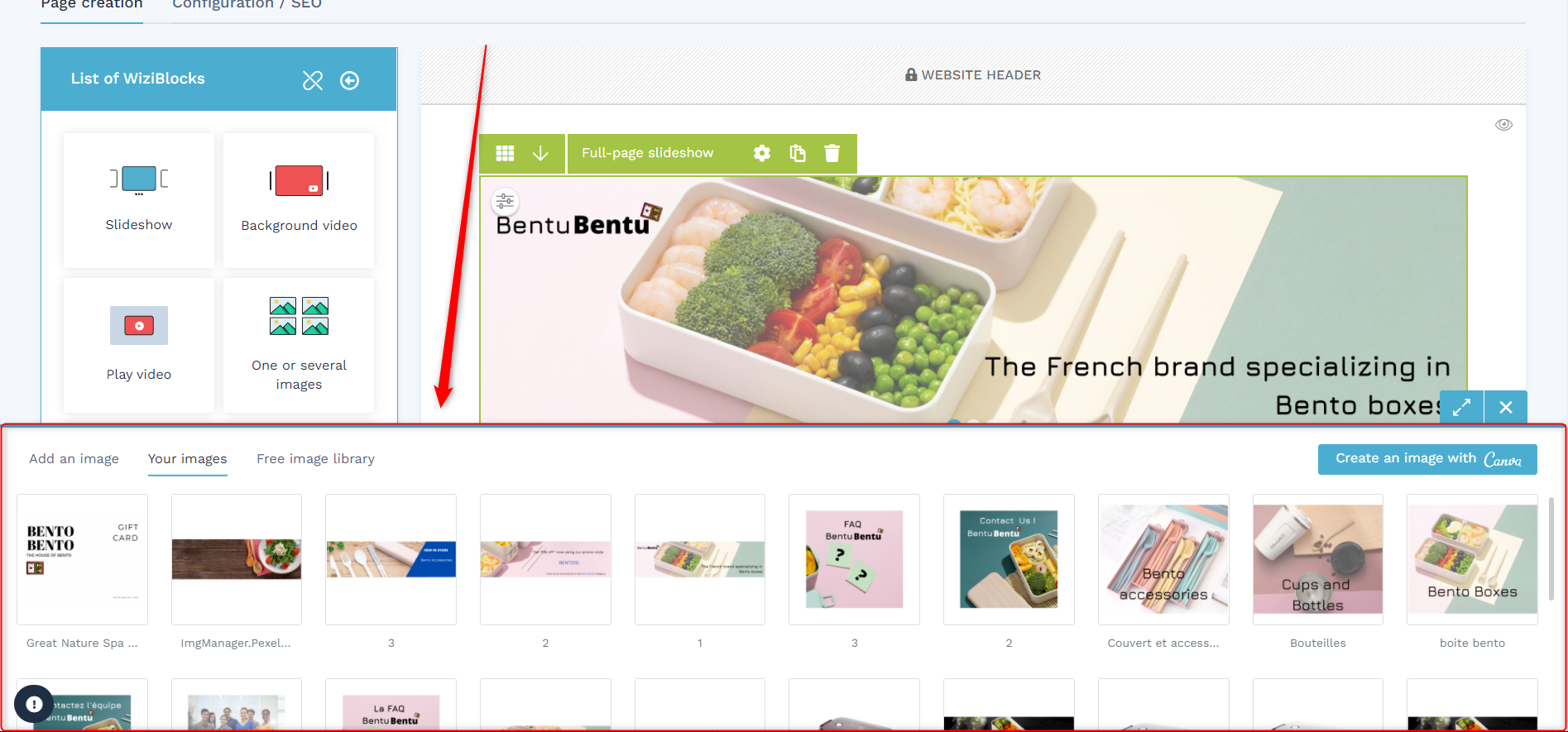Pick the Cups and Bottles image thumbnail
The width and height of the screenshot is (1568, 732).
click(x=1318, y=559)
